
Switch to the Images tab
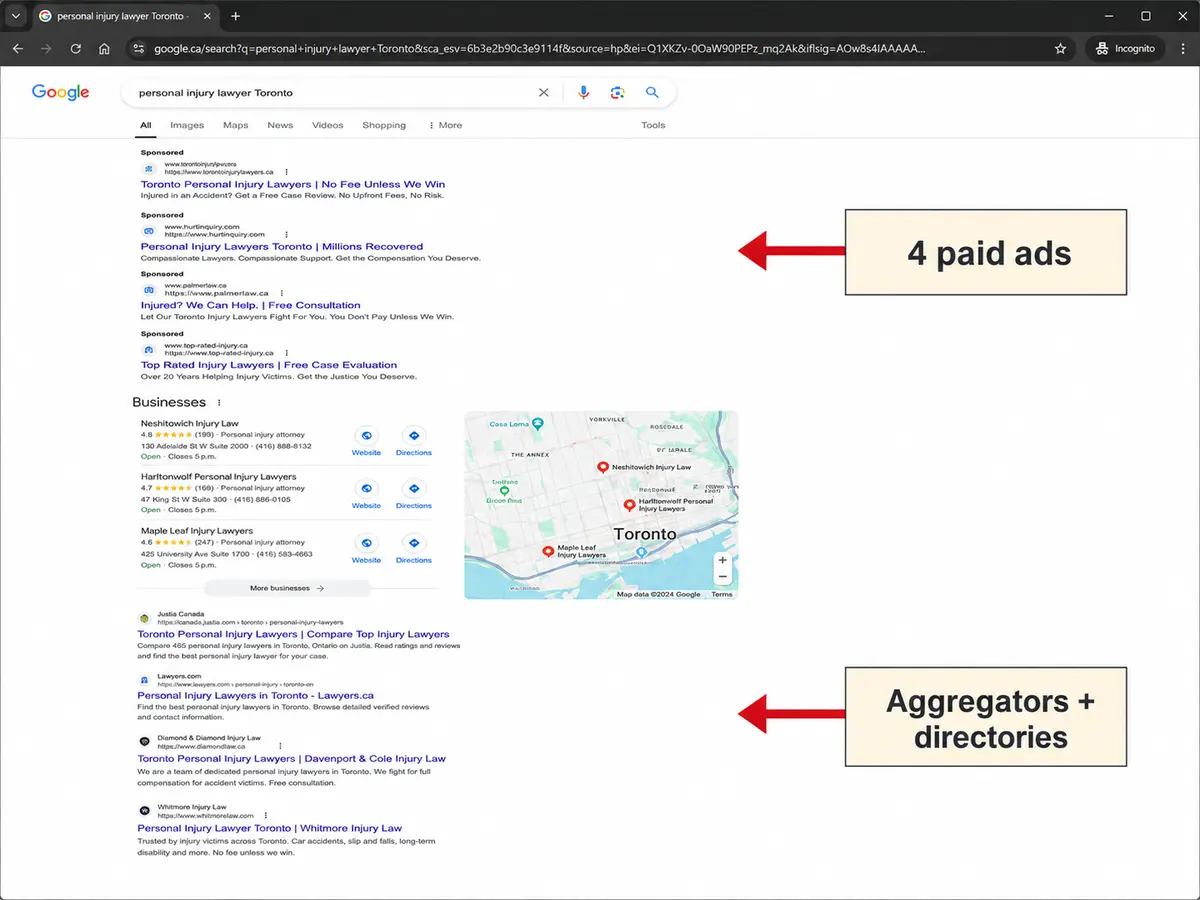[187, 125]
